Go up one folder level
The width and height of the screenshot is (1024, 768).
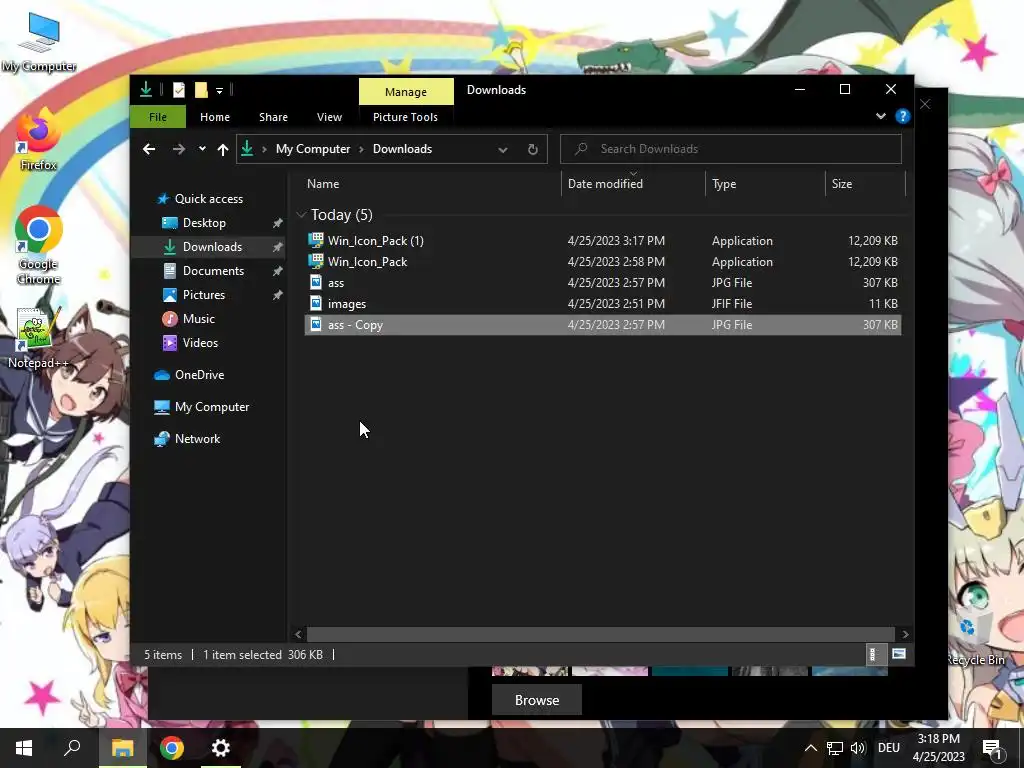coord(223,150)
